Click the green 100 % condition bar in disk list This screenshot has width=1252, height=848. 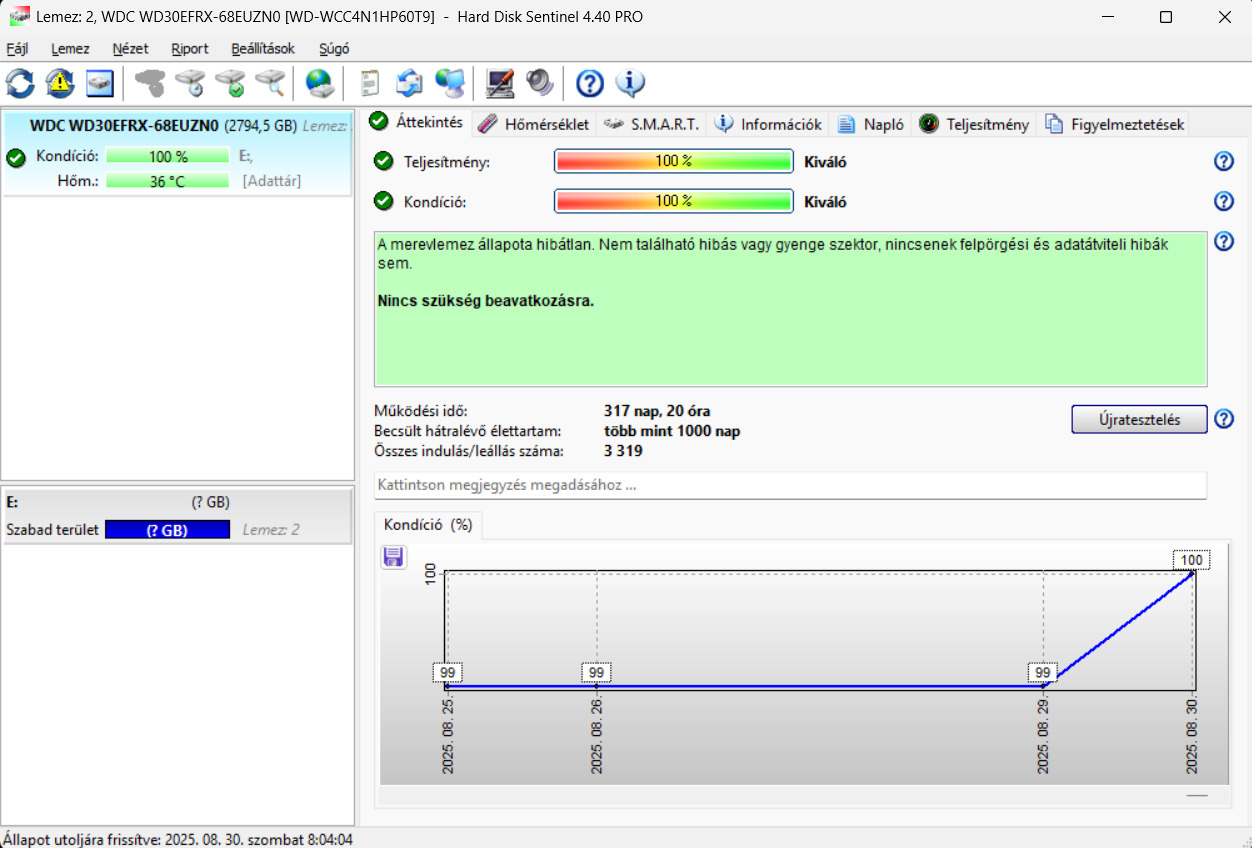(x=168, y=156)
